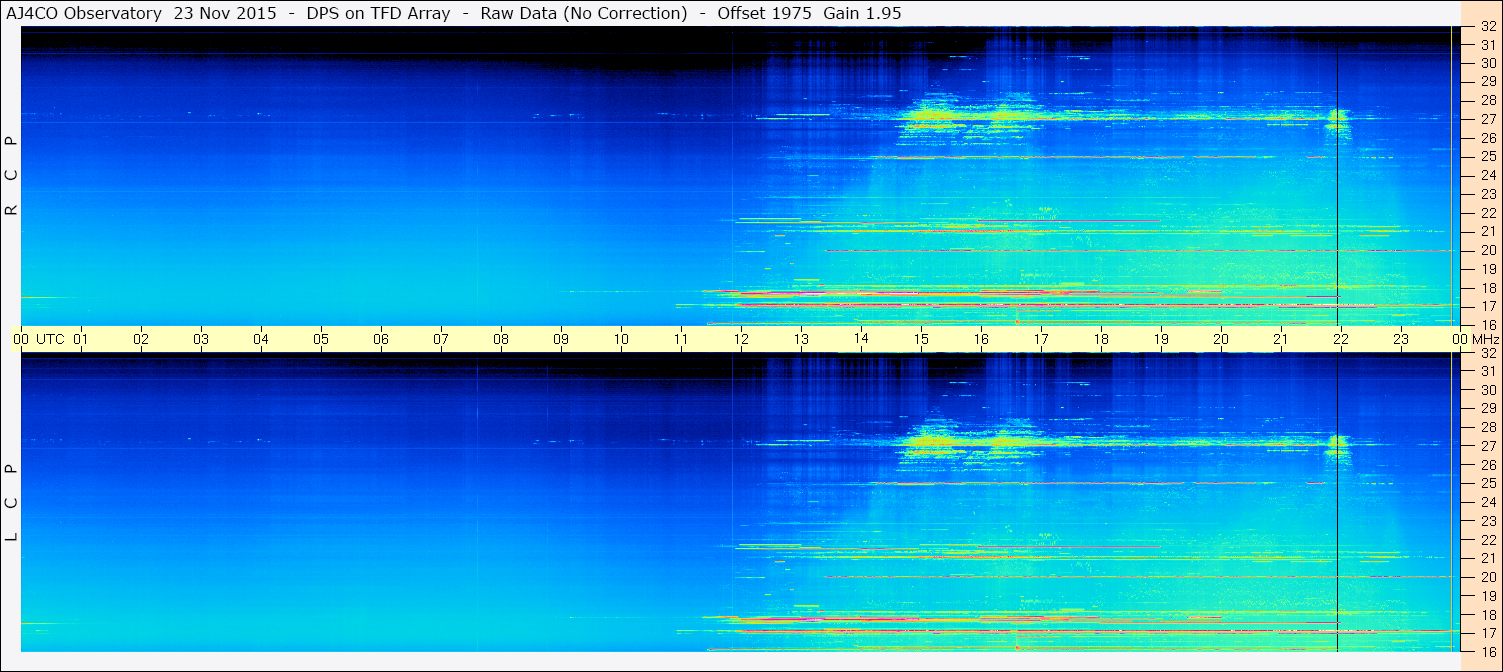Click the 'MHz' label on time axis
The width and height of the screenshot is (1503, 672).
pos(1485,339)
